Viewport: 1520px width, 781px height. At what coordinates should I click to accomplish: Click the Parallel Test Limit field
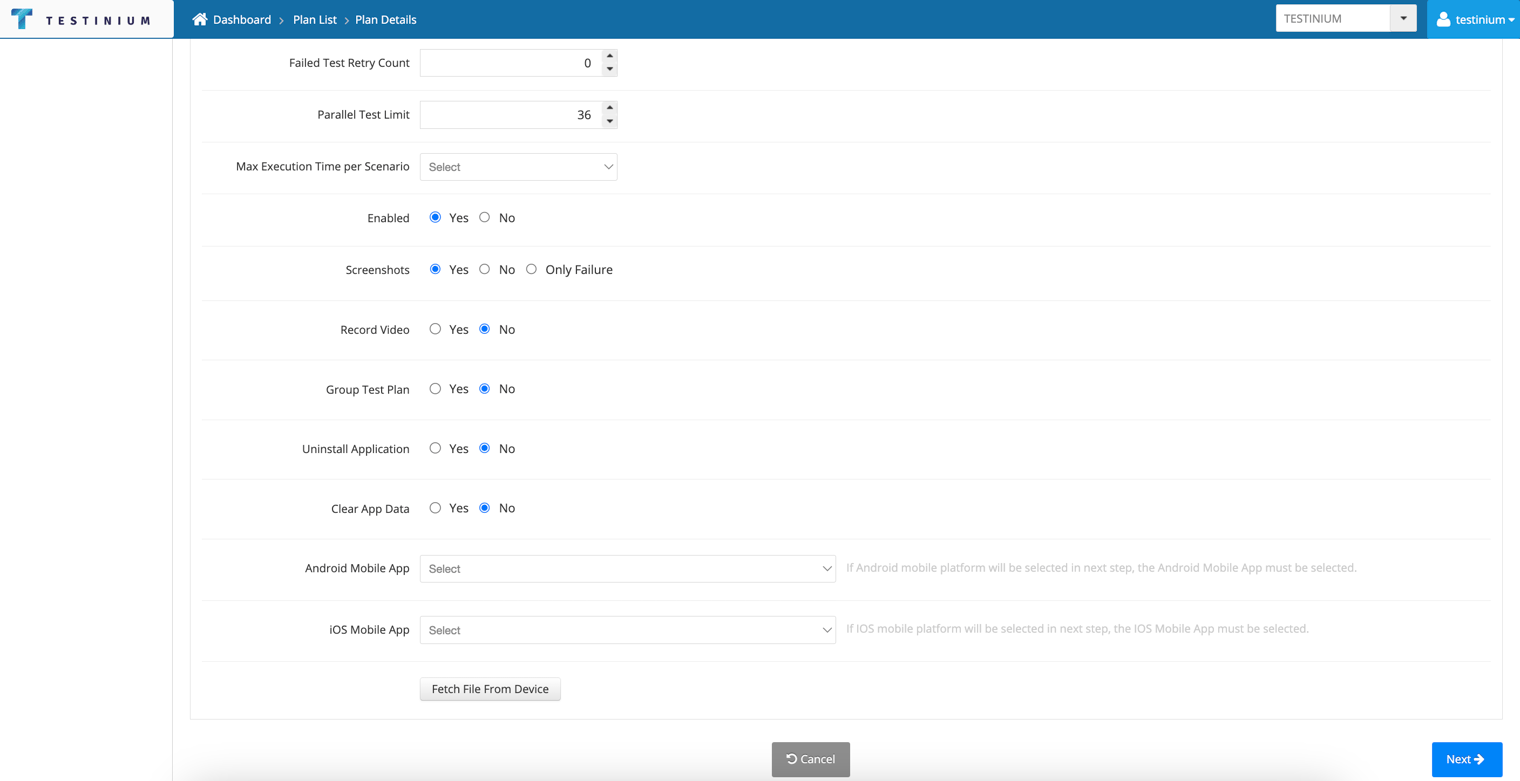click(x=511, y=115)
